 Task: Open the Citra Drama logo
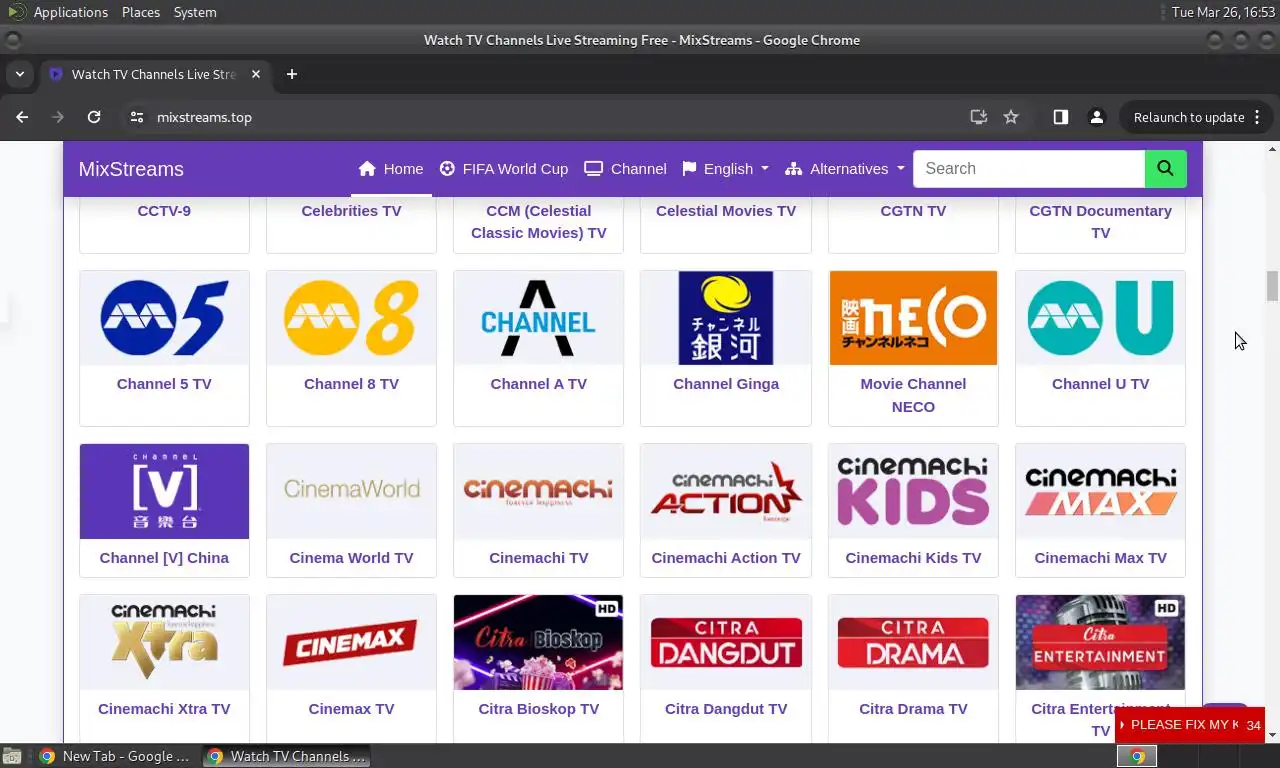point(913,642)
